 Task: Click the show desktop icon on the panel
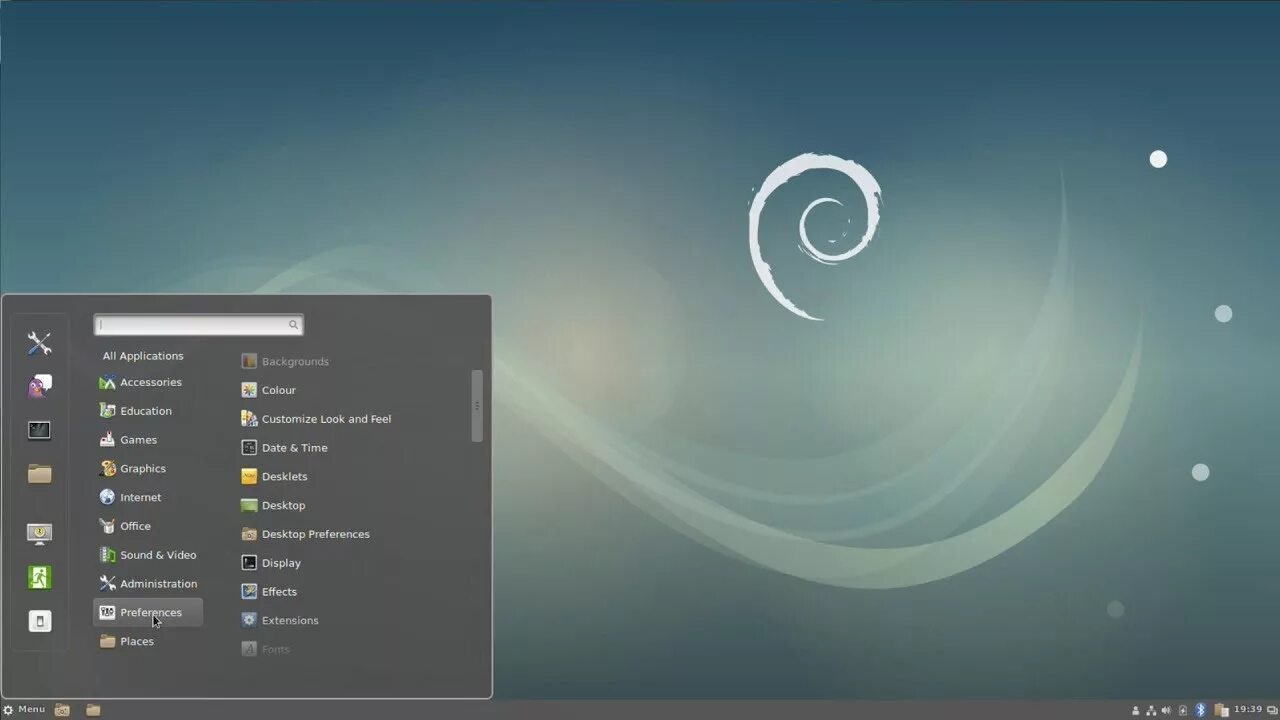coord(62,710)
